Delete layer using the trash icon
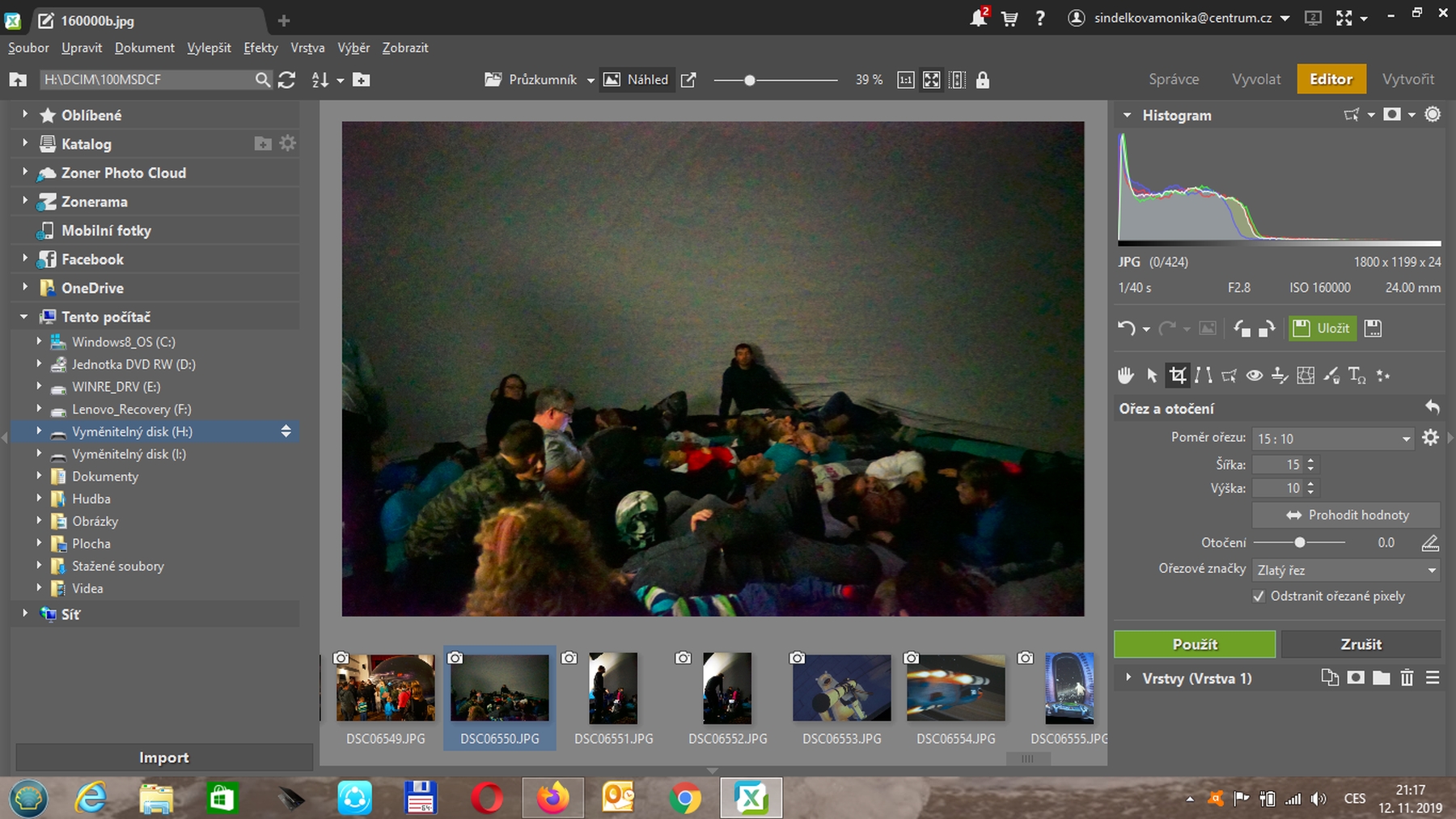The width and height of the screenshot is (1456, 819). (1407, 678)
